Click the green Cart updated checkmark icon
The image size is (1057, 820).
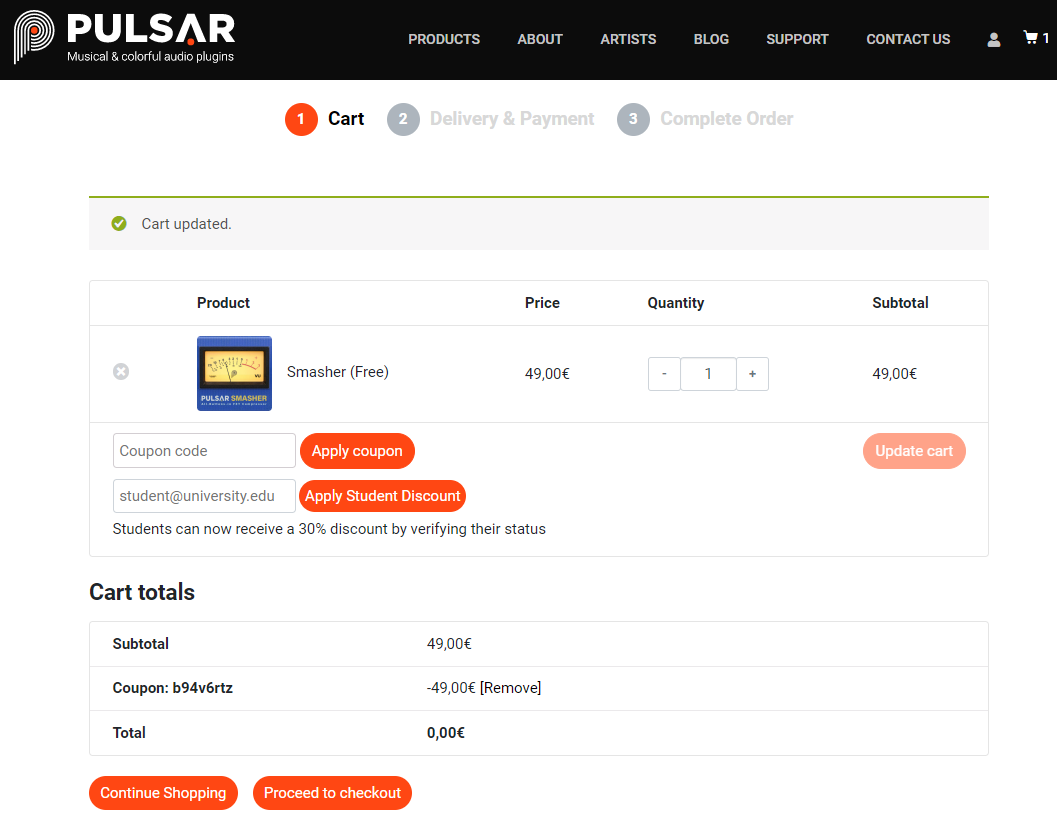click(x=119, y=224)
